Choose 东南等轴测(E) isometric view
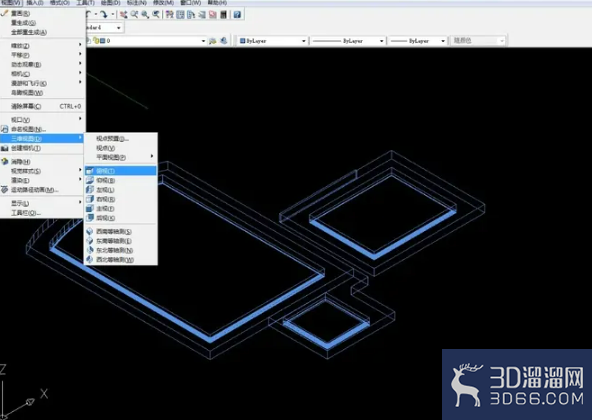Screen dimensions: 592x420 coord(121,241)
